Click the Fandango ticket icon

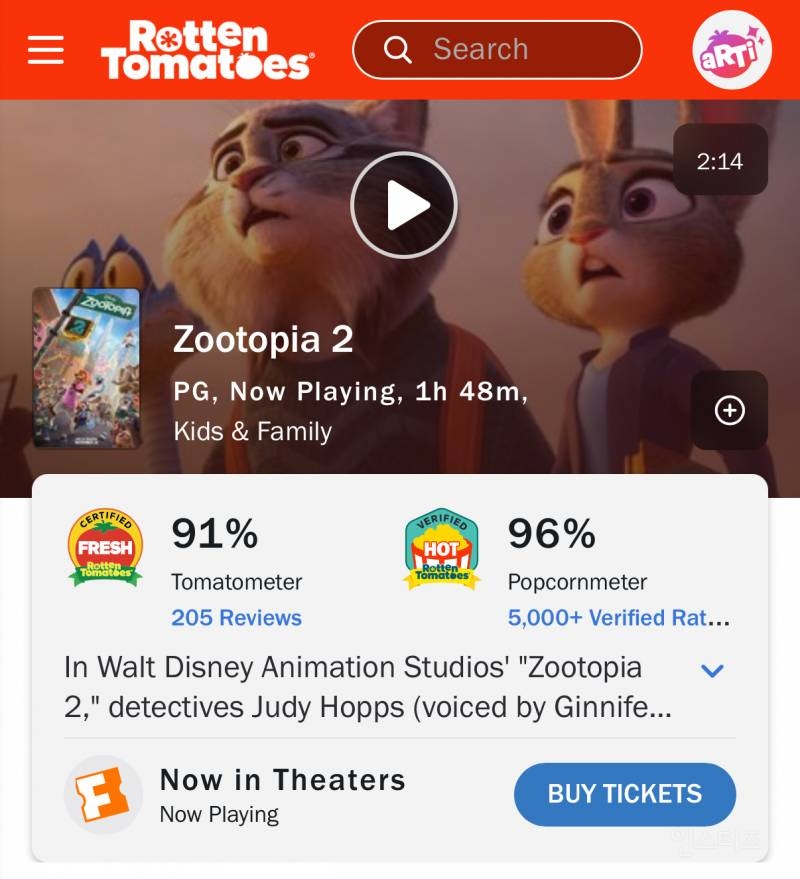click(x=102, y=794)
